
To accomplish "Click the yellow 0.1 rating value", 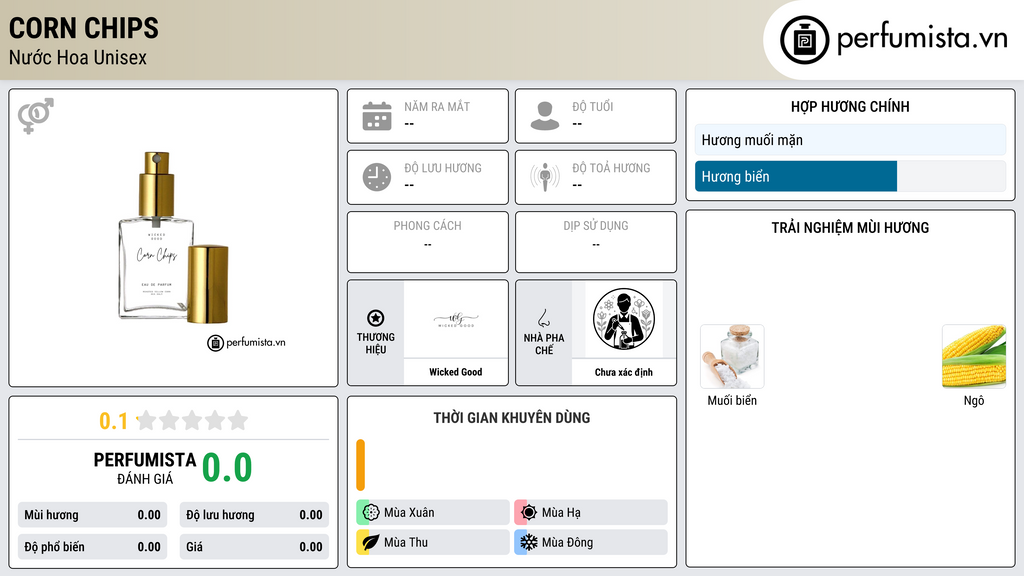I will point(114,421).
